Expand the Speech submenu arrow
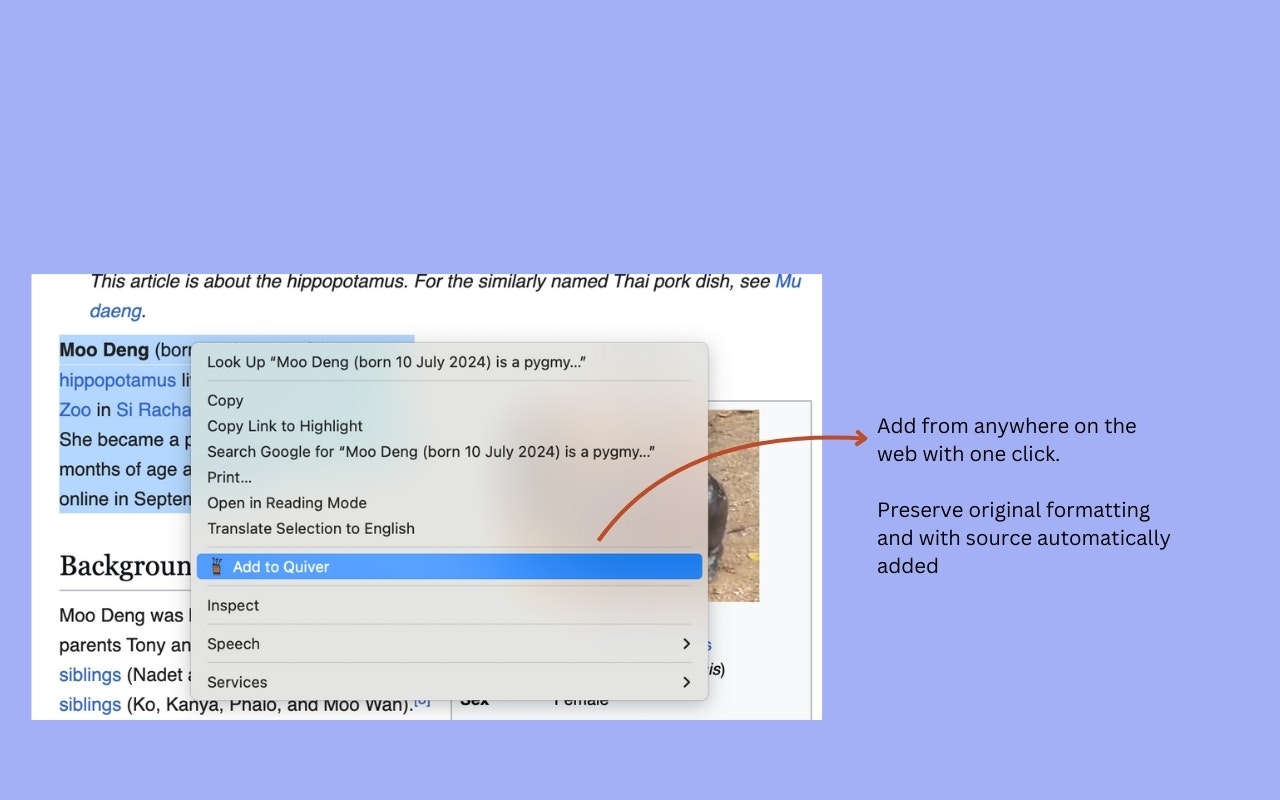 [x=686, y=644]
